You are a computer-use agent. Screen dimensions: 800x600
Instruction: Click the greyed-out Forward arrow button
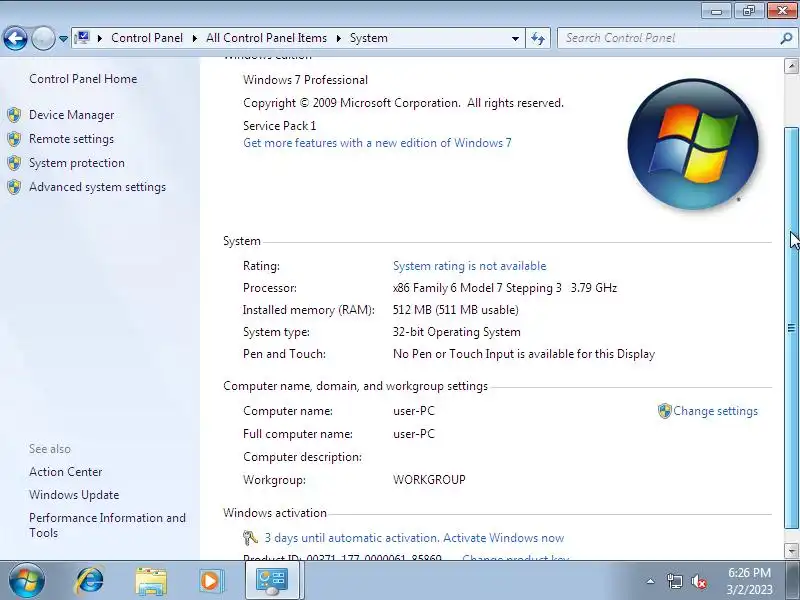pyautogui.click(x=43, y=38)
